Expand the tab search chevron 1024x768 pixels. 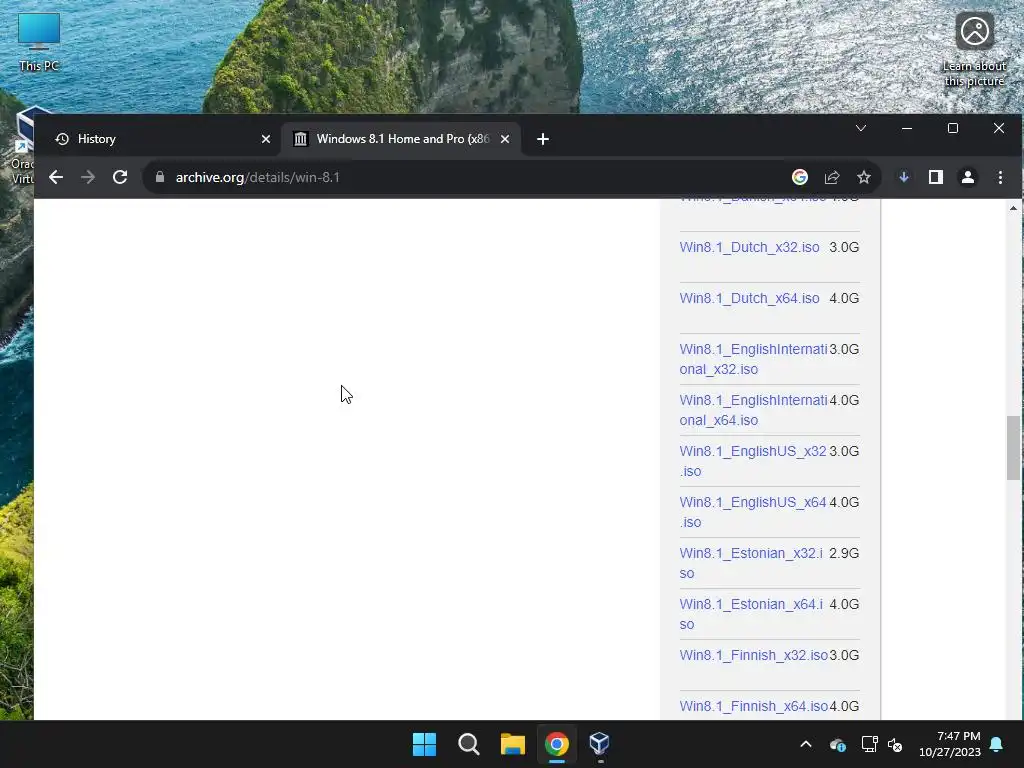pyautogui.click(x=861, y=128)
